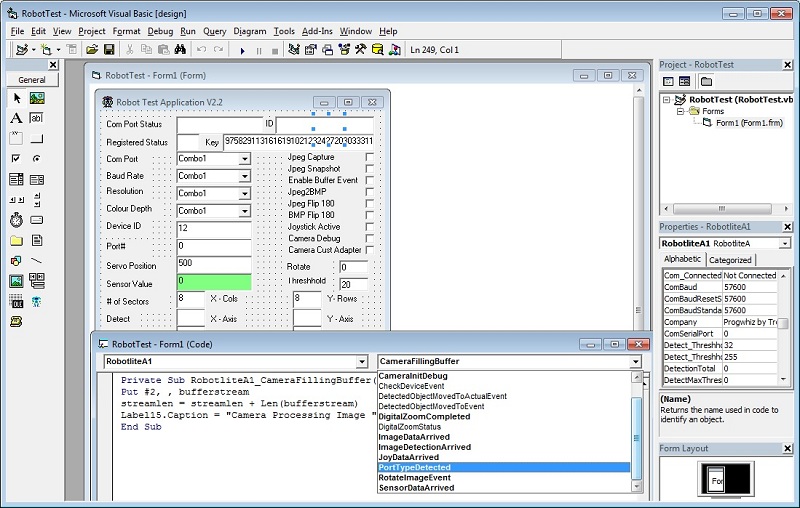
Task: Toggle the BMP Flip 180 checkbox
Action: click(x=369, y=215)
